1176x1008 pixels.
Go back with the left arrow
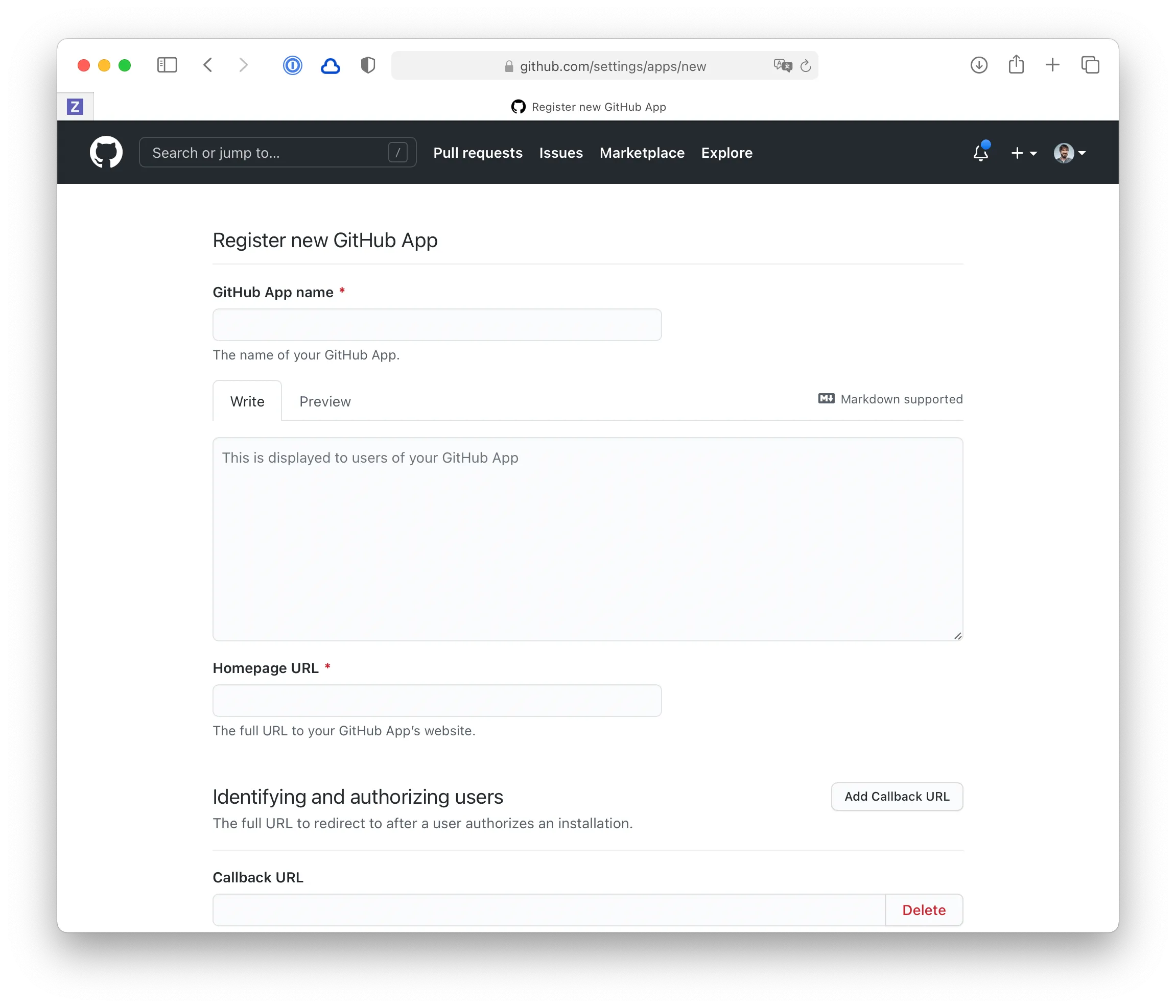click(x=208, y=65)
